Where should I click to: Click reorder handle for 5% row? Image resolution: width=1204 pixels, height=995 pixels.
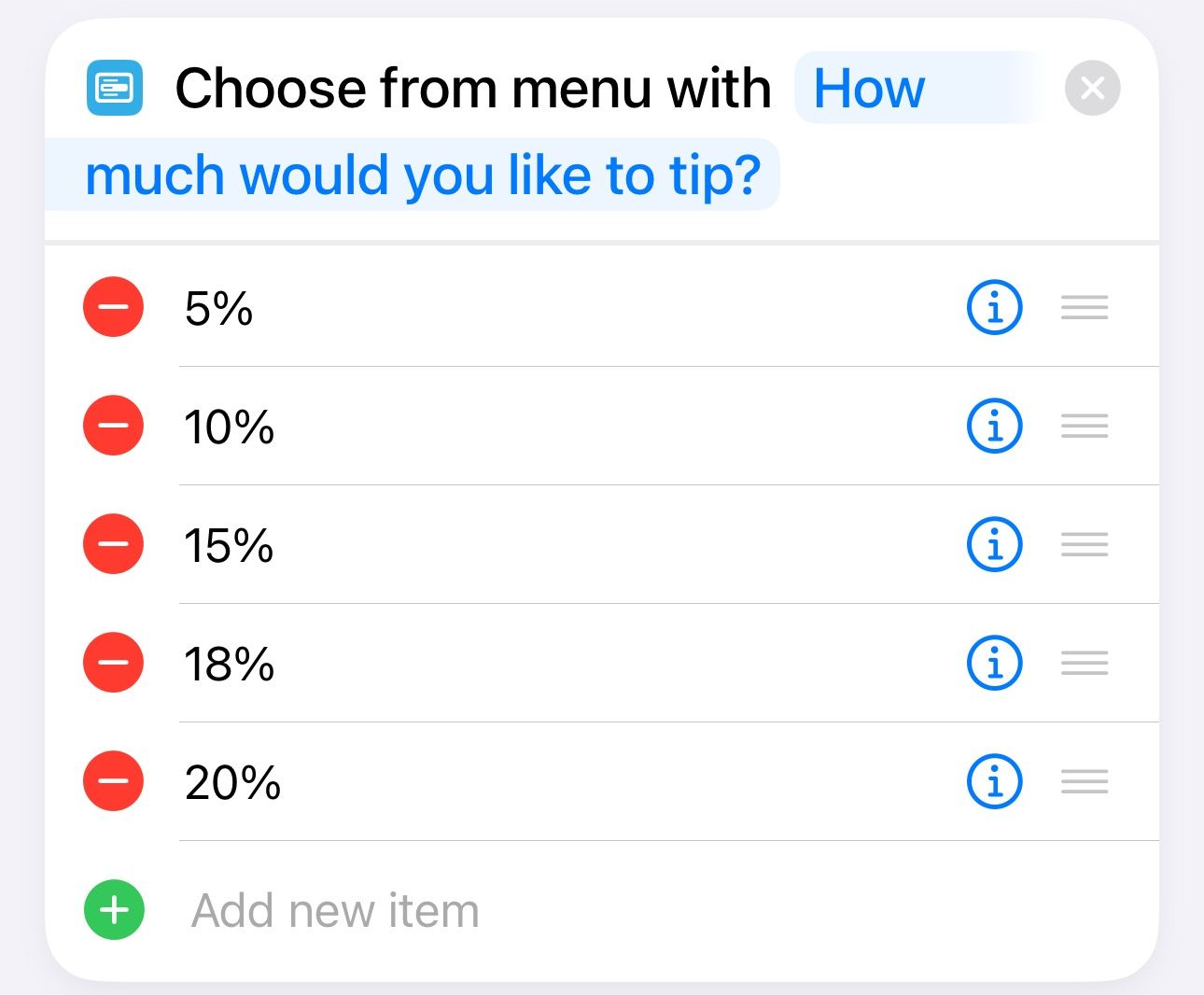coord(1084,307)
